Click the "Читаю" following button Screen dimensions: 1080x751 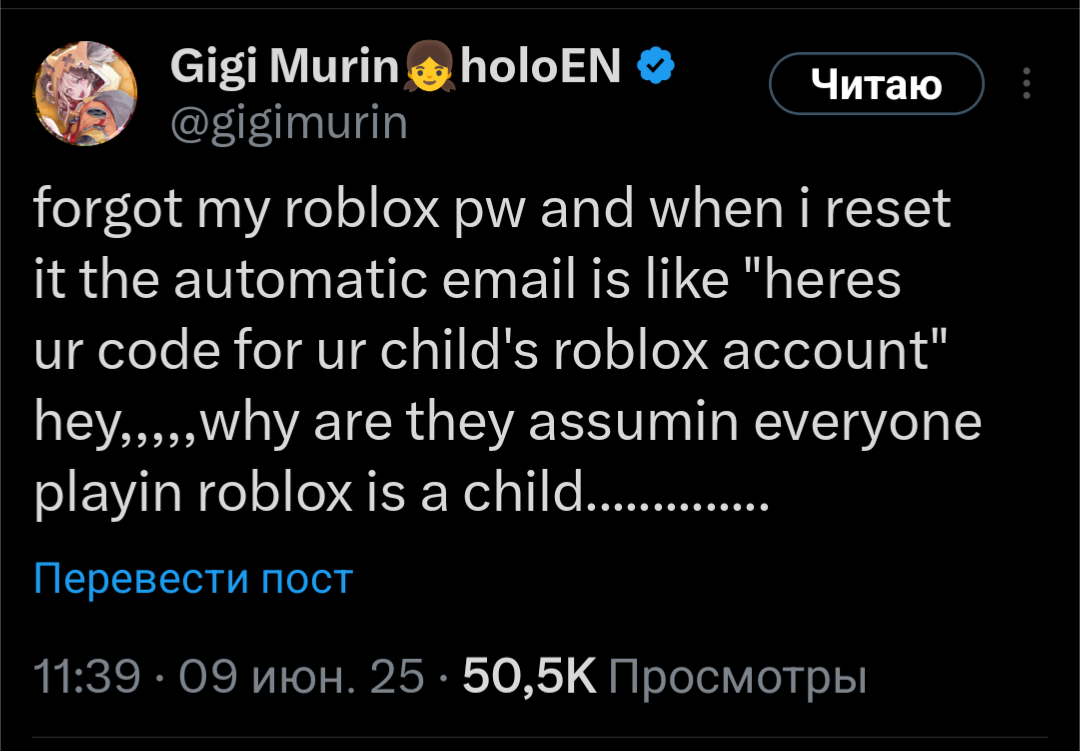[x=876, y=85]
